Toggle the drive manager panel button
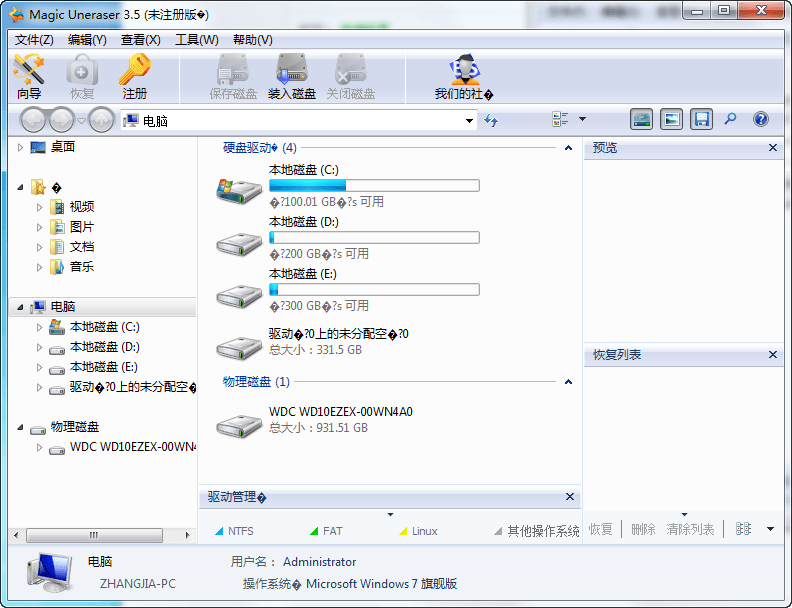Image resolution: width=792 pixels, height=608 pixels. [x=641, y=120]
